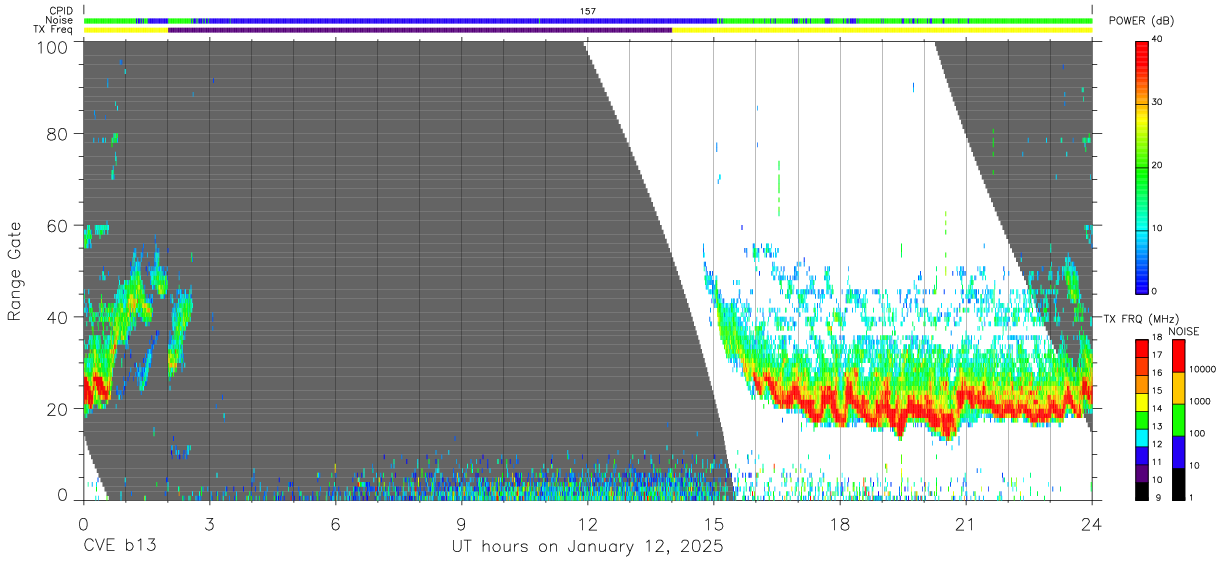This screenshot has width=1228, height=567.
Task: Click the NOISE legend title
Action: (x=1183, y=331)
